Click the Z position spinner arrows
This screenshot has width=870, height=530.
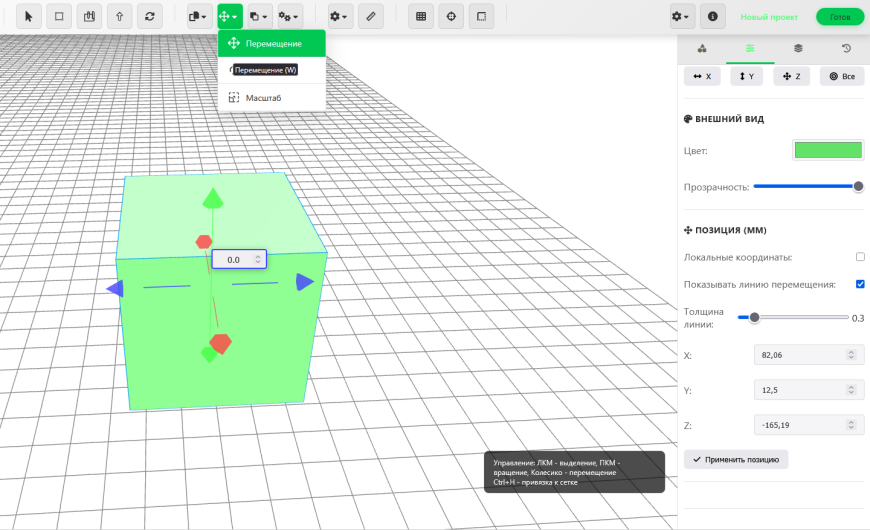851,425
